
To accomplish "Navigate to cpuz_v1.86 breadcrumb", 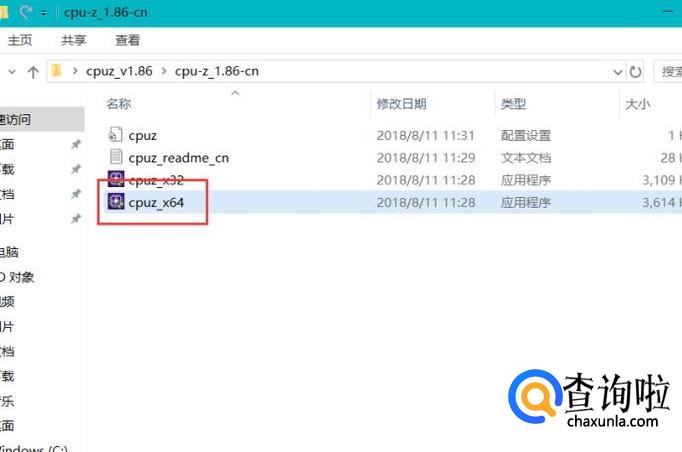I will (x=119, y=71).
